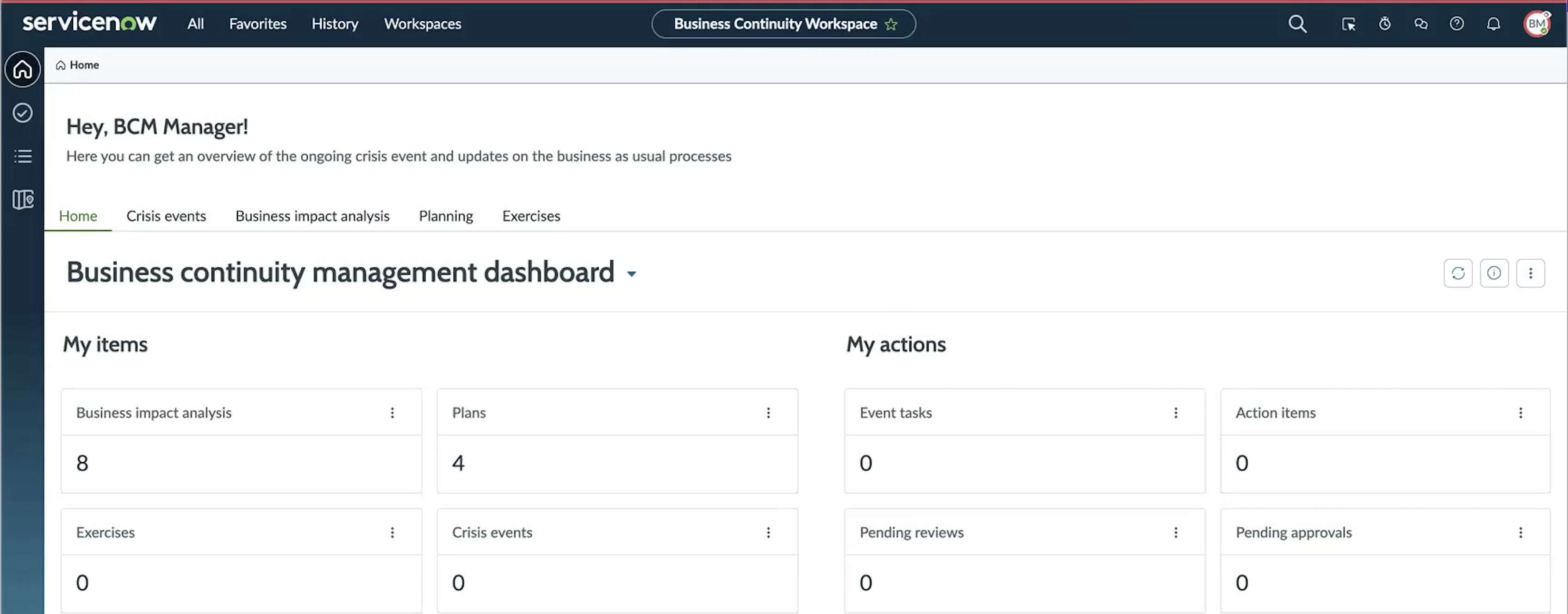Click the My actions heading
Viewport: 1568px width, 614px height.
tap(896, 345)
